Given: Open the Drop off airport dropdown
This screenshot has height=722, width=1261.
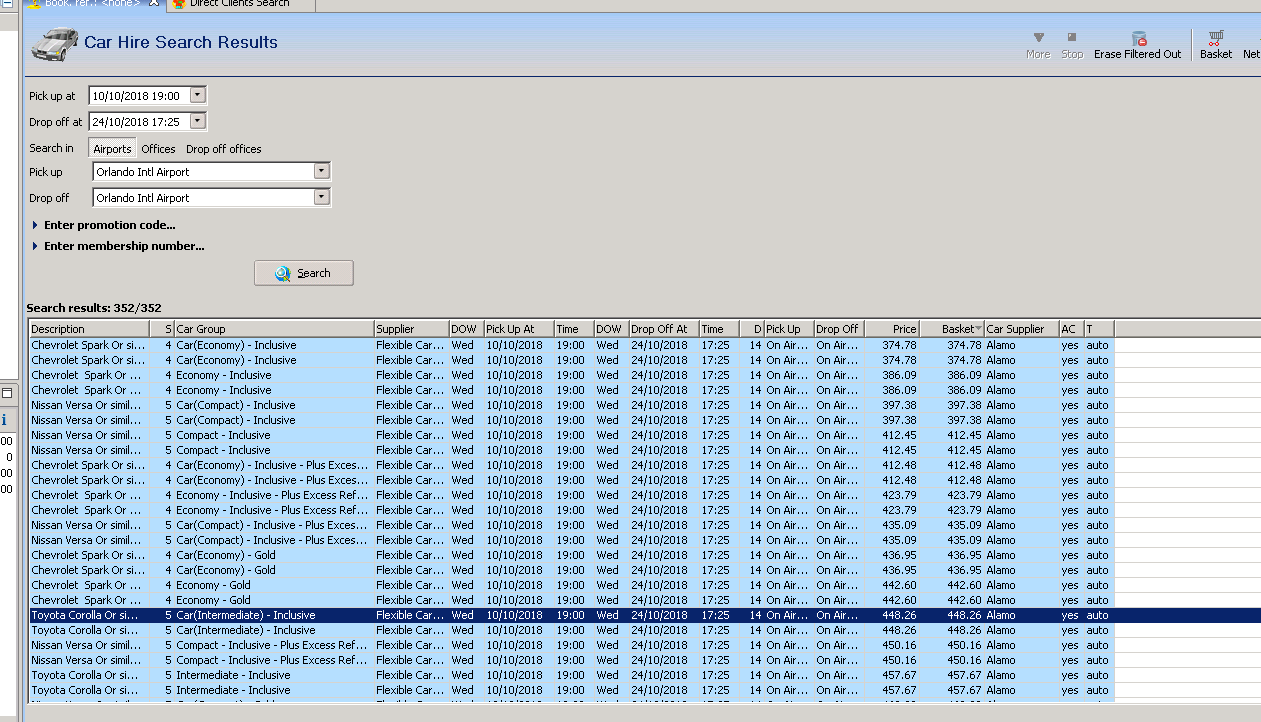Looking at the screenshot, I should tap(321, 198).
